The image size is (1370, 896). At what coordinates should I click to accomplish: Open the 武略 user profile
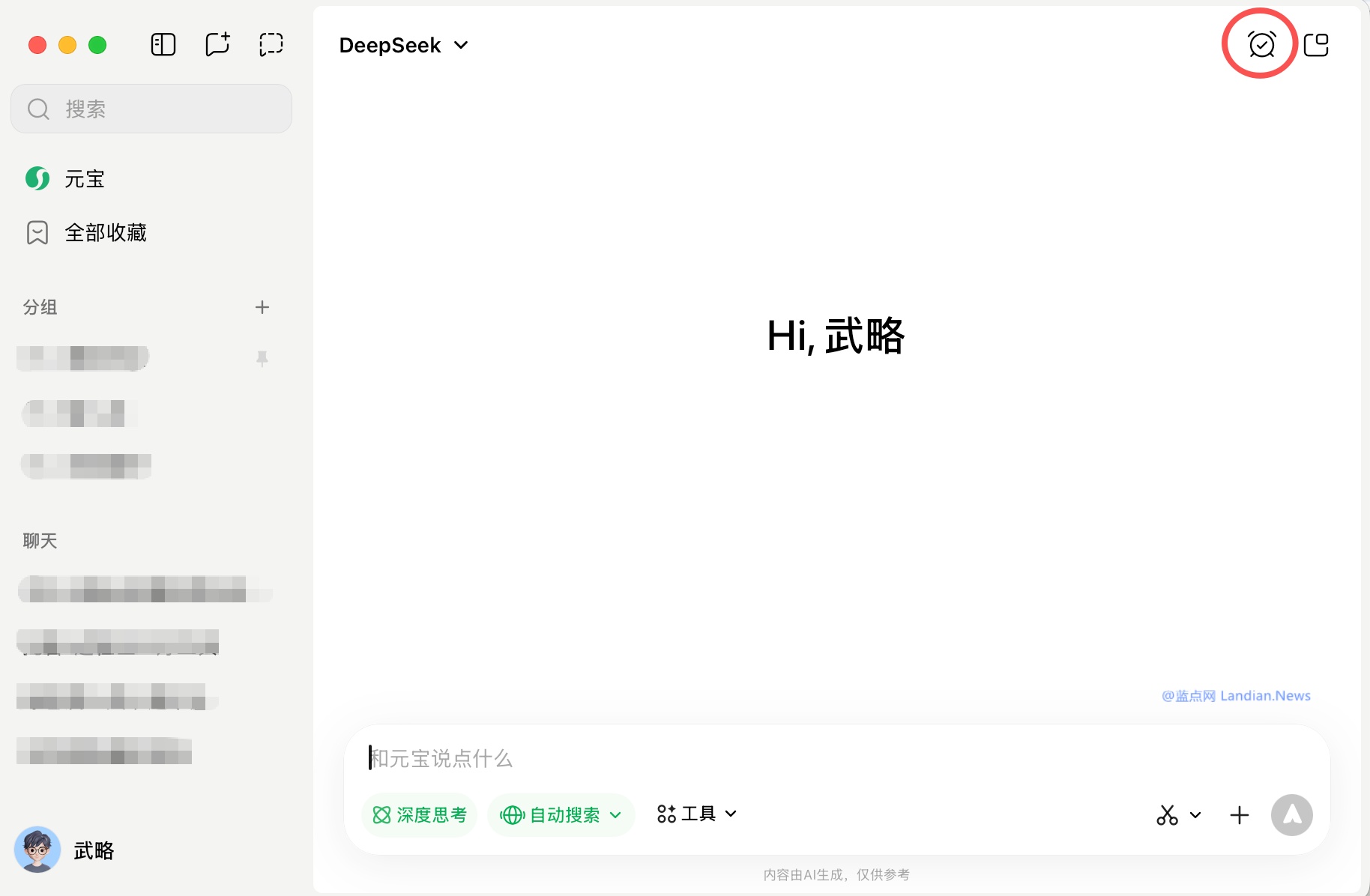(x=65, y=850)
